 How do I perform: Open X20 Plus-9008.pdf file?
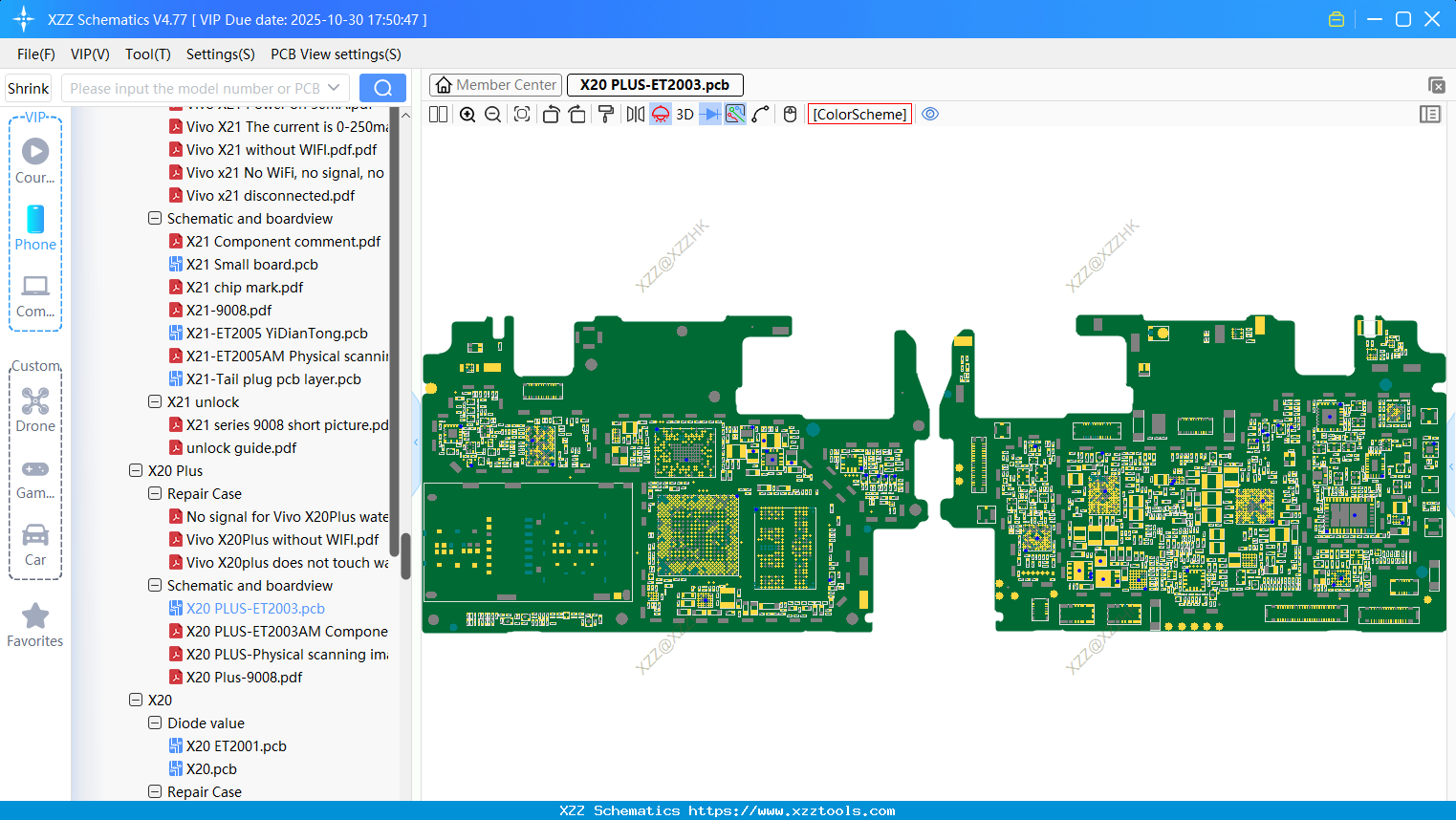244,677
